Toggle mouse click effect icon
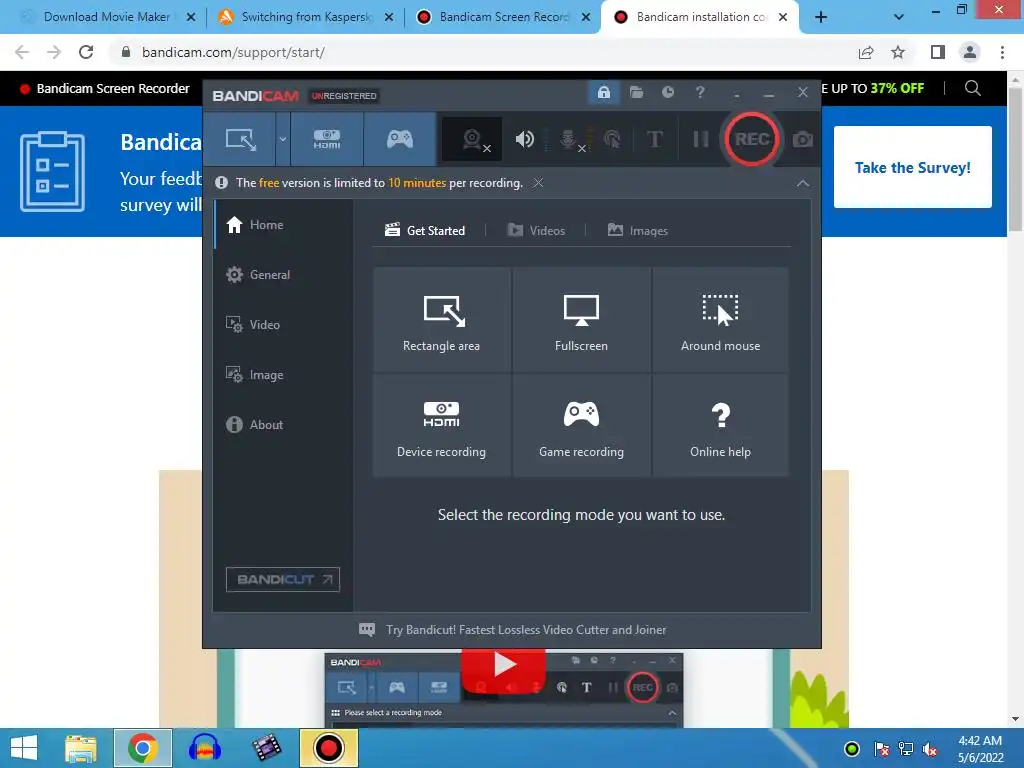Viewport: 1024px width, 768px height. point(612,139)
